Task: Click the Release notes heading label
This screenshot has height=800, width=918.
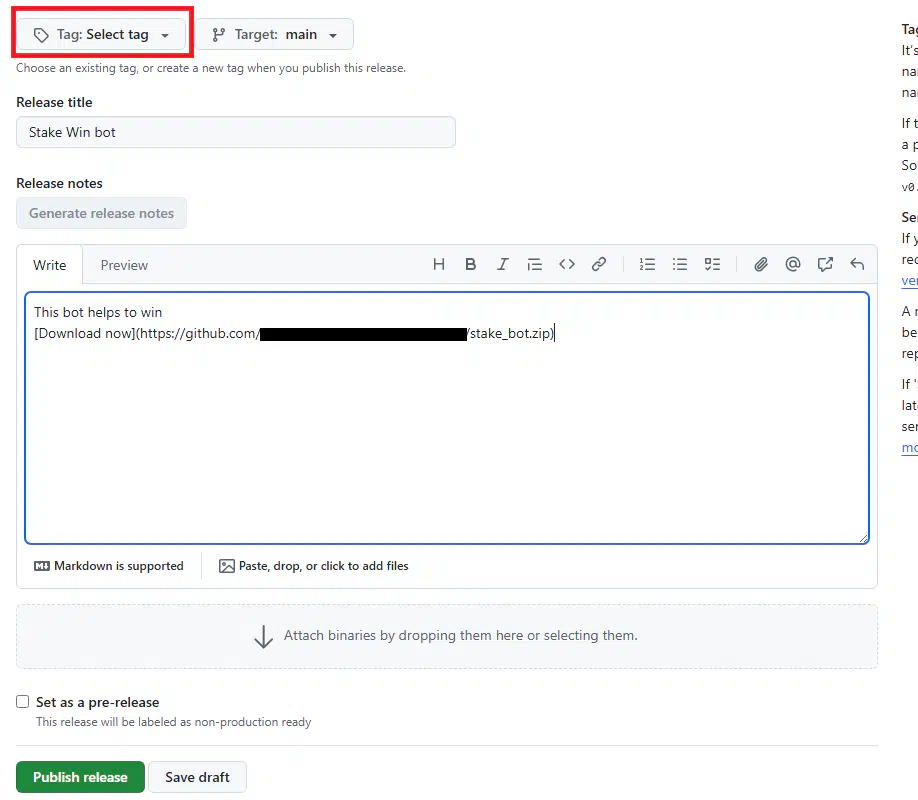Action: coord(59,183)
